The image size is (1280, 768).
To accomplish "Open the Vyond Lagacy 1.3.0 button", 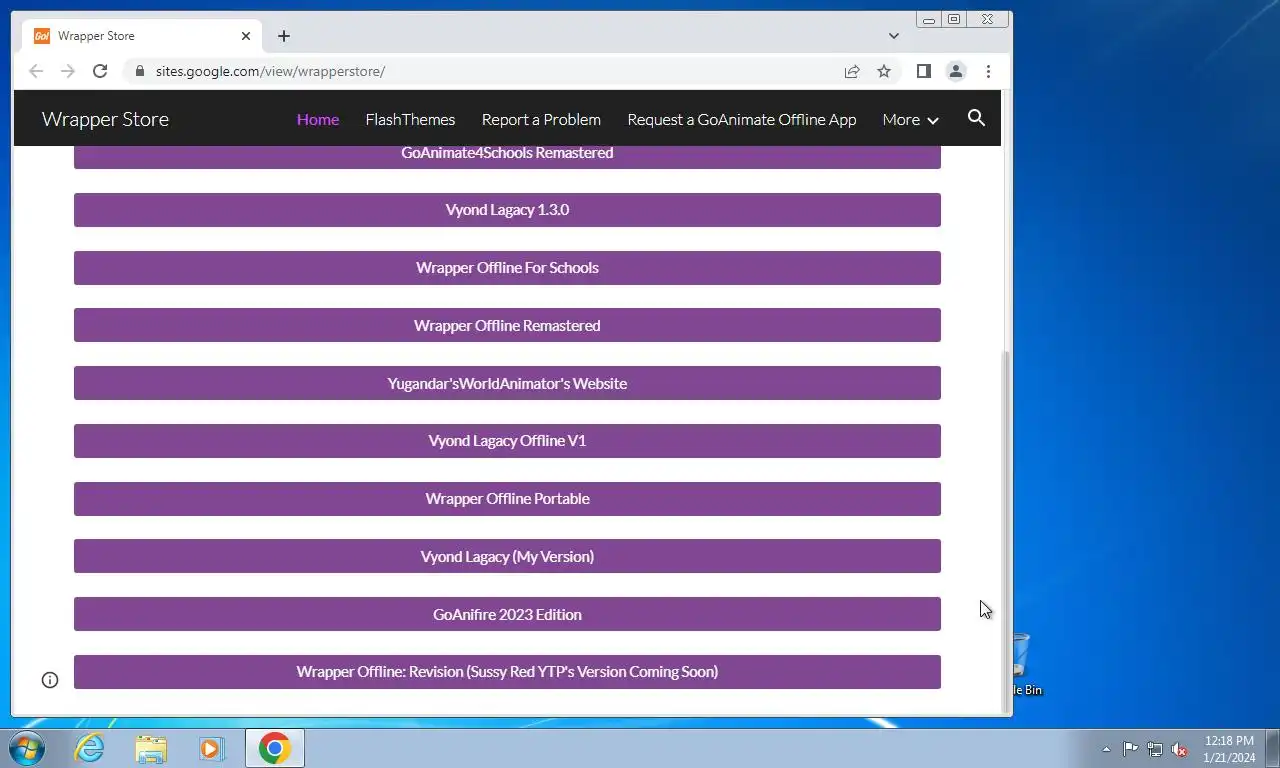I will [507, 210].
